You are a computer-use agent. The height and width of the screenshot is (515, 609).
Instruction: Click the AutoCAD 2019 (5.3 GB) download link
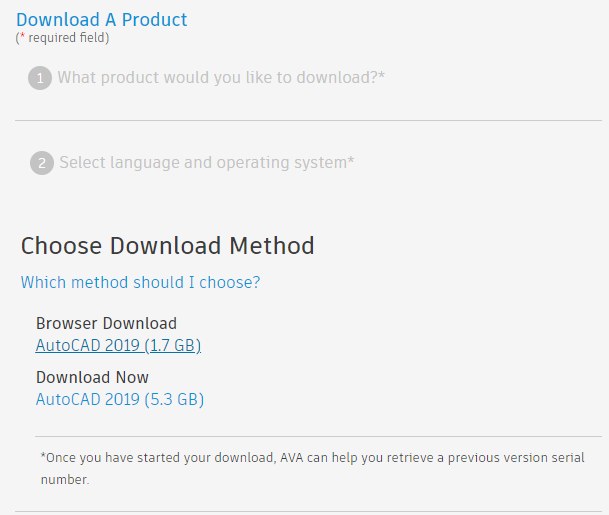coord(120,399)
